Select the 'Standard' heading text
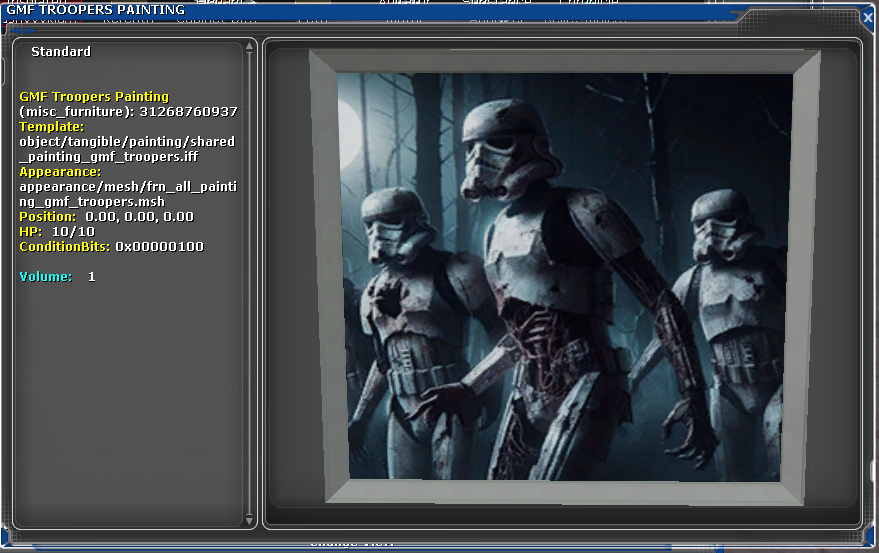 (61, 52)
